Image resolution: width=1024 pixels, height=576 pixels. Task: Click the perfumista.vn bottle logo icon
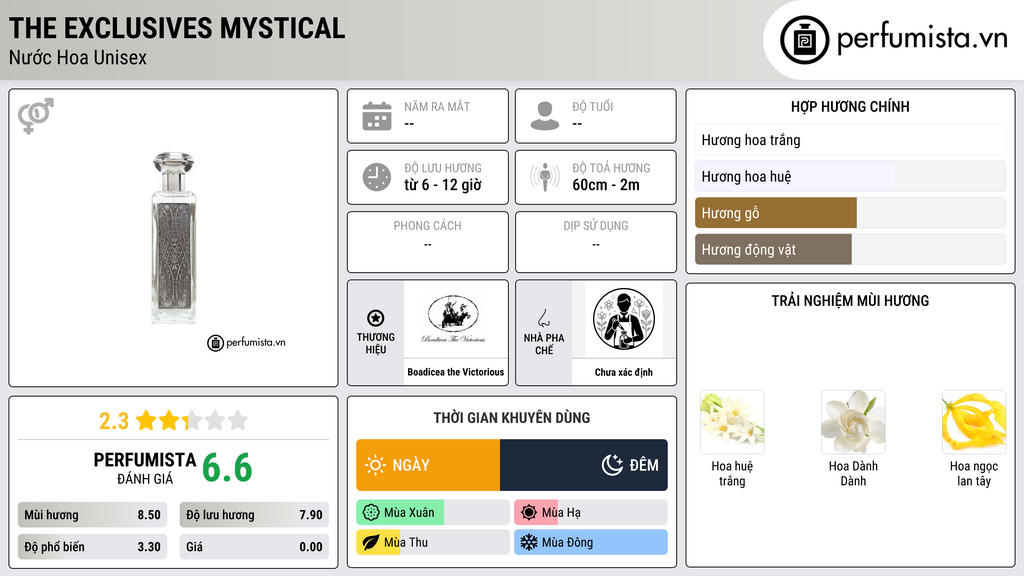point(804,40)
